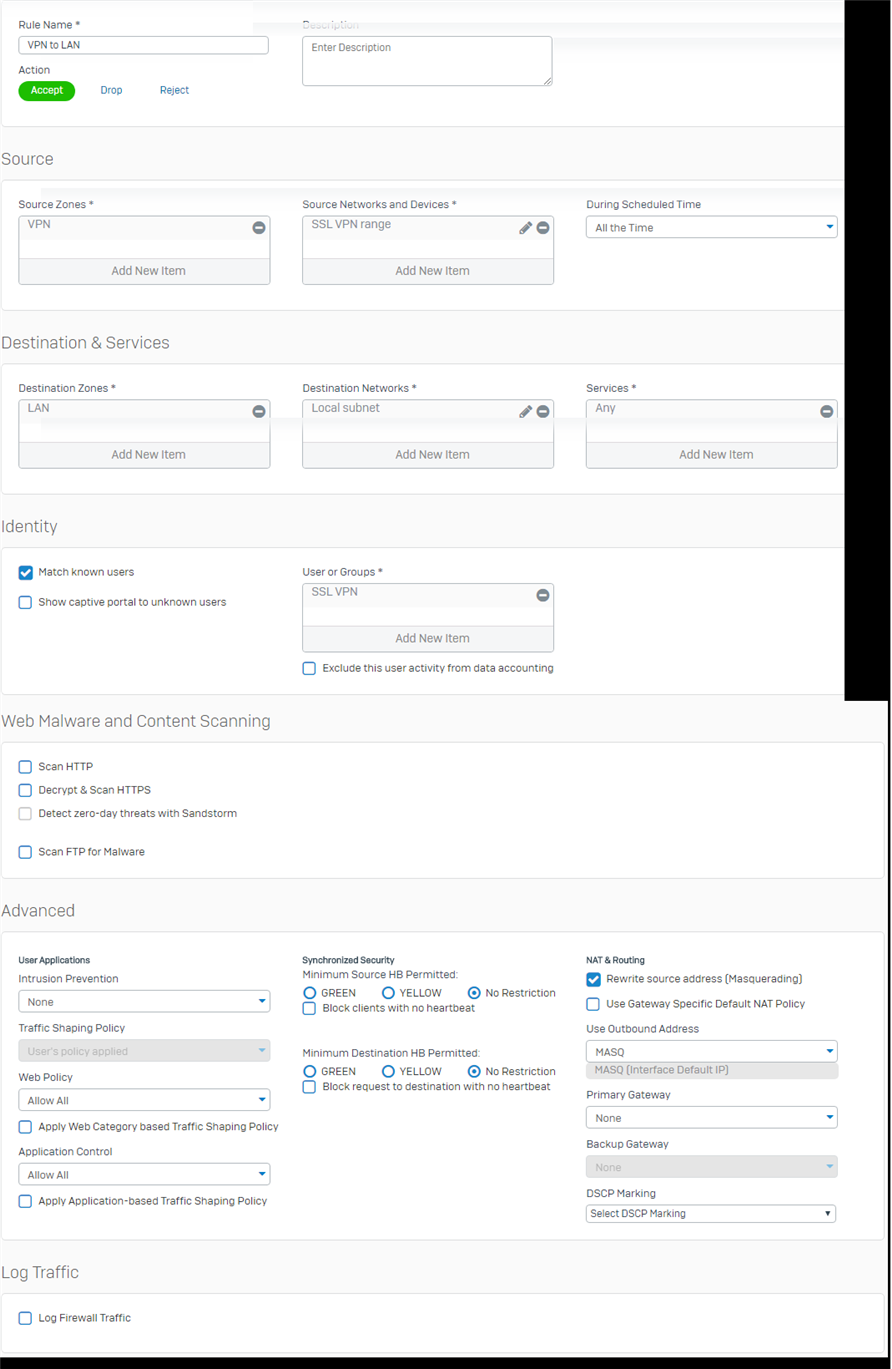The image size is (892, 1369).
Task: Add New Item under Destination Networks
Action: click(428, 455)
